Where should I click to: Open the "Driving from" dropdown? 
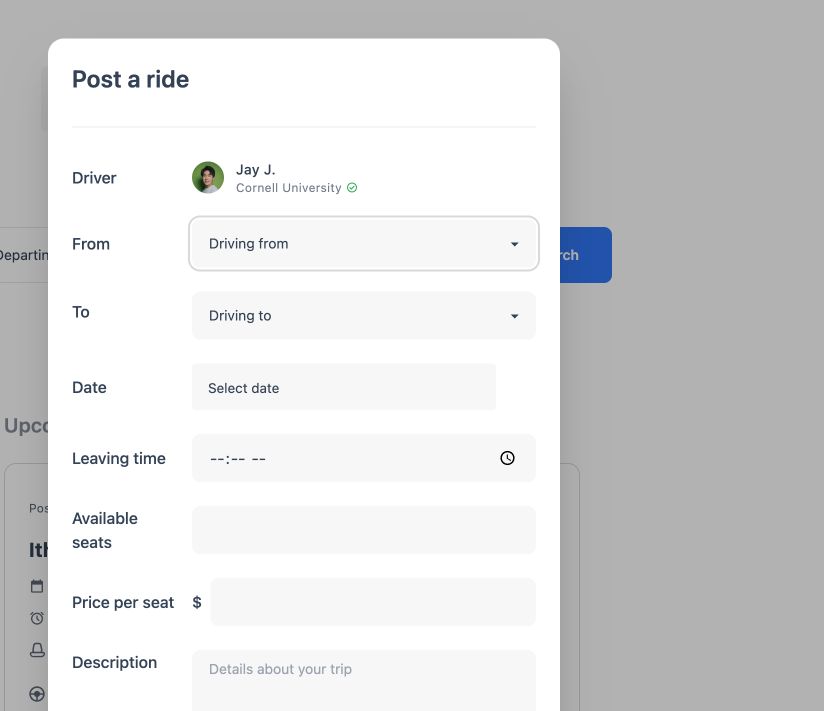click(x=364, y=243)
